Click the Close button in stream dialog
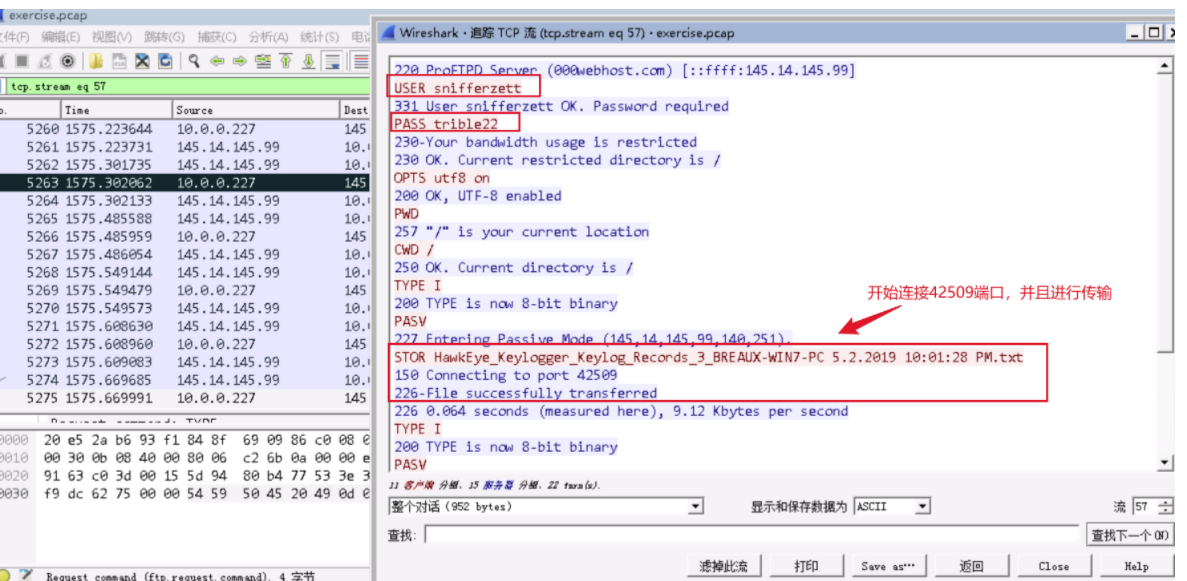This screenshot has width=1187, height=581. [x=1054, y=566]
